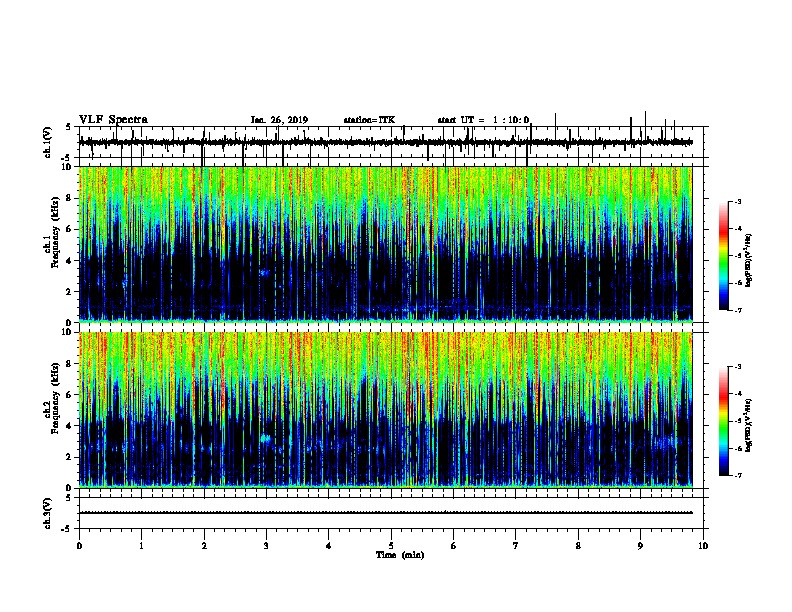Select the "start UT = 1:10:0" header text
The height and width of the screenshot is (612, 792).
coord(483,120)
